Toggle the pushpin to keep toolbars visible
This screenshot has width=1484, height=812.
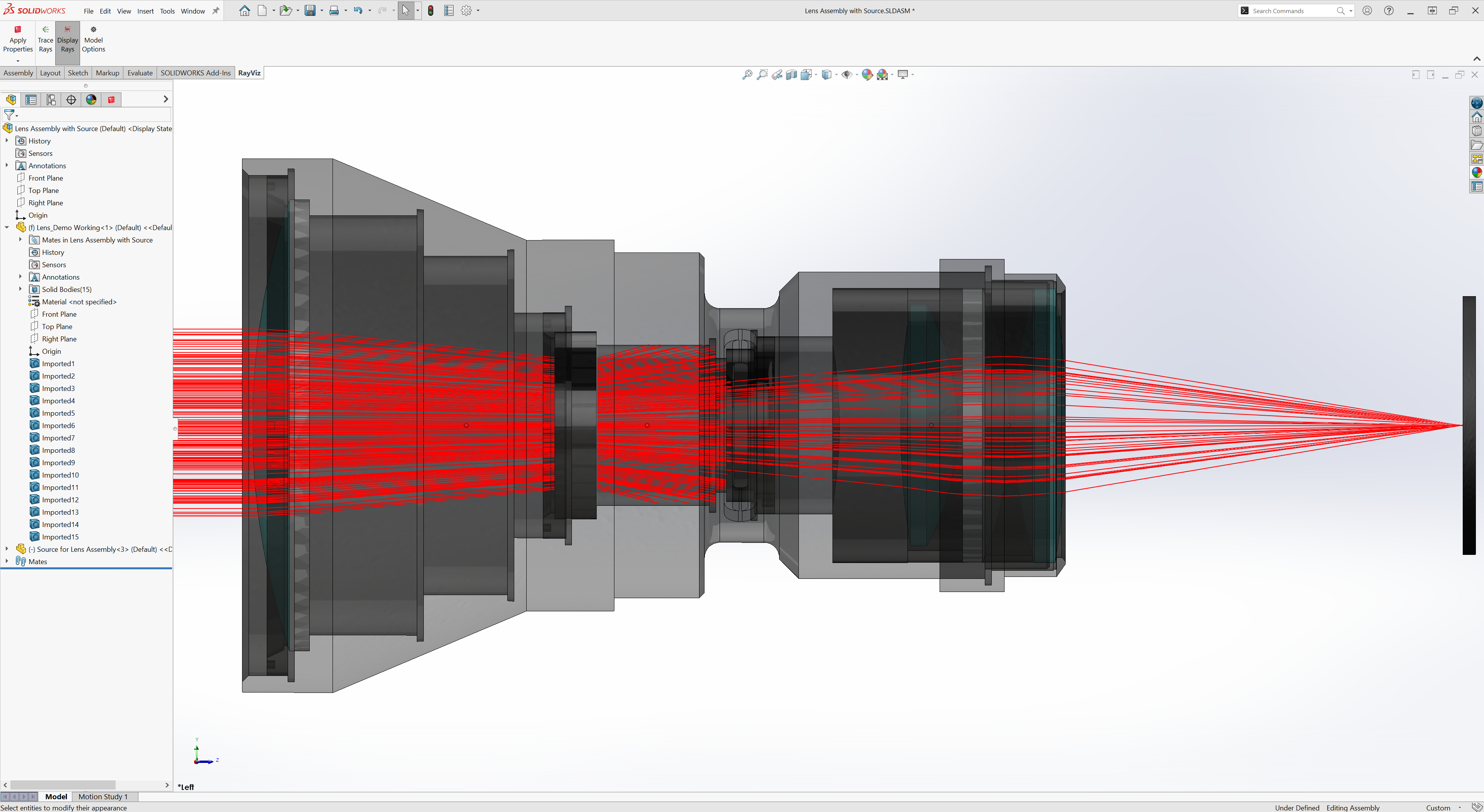(x=215, y=10)
